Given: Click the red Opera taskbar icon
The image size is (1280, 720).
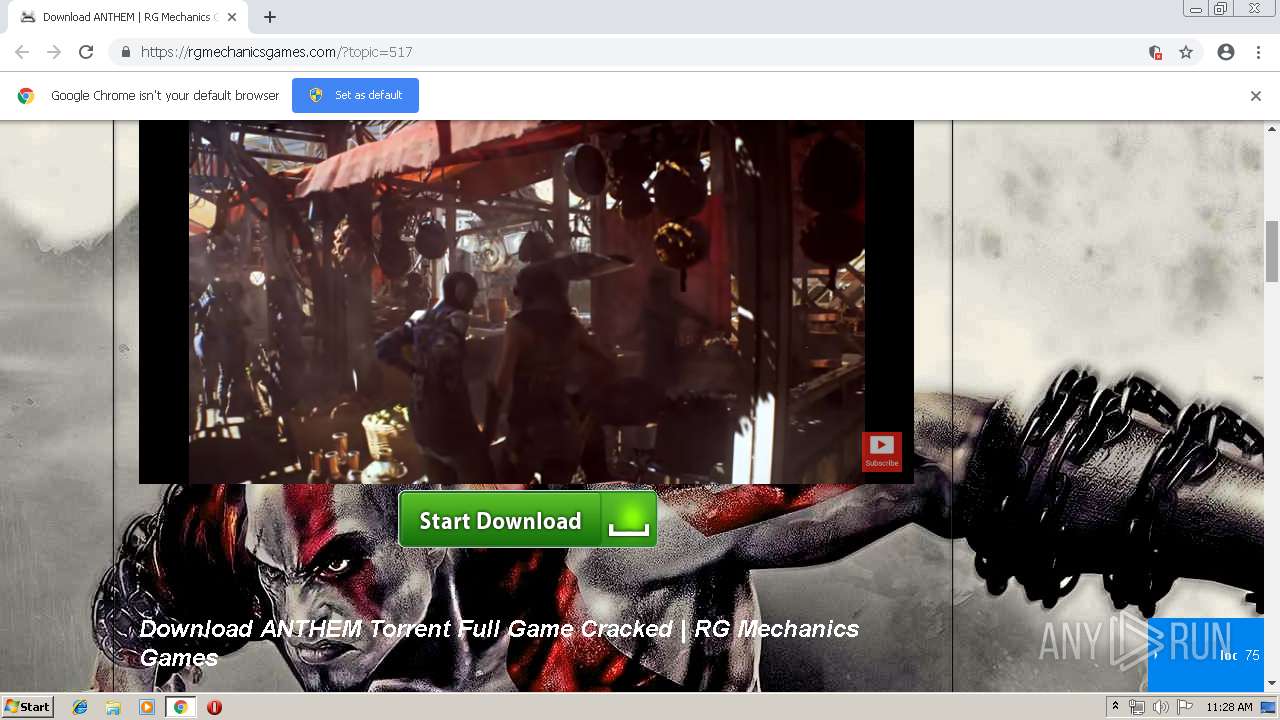Looking at the screenshot, I should coord(214,707).
